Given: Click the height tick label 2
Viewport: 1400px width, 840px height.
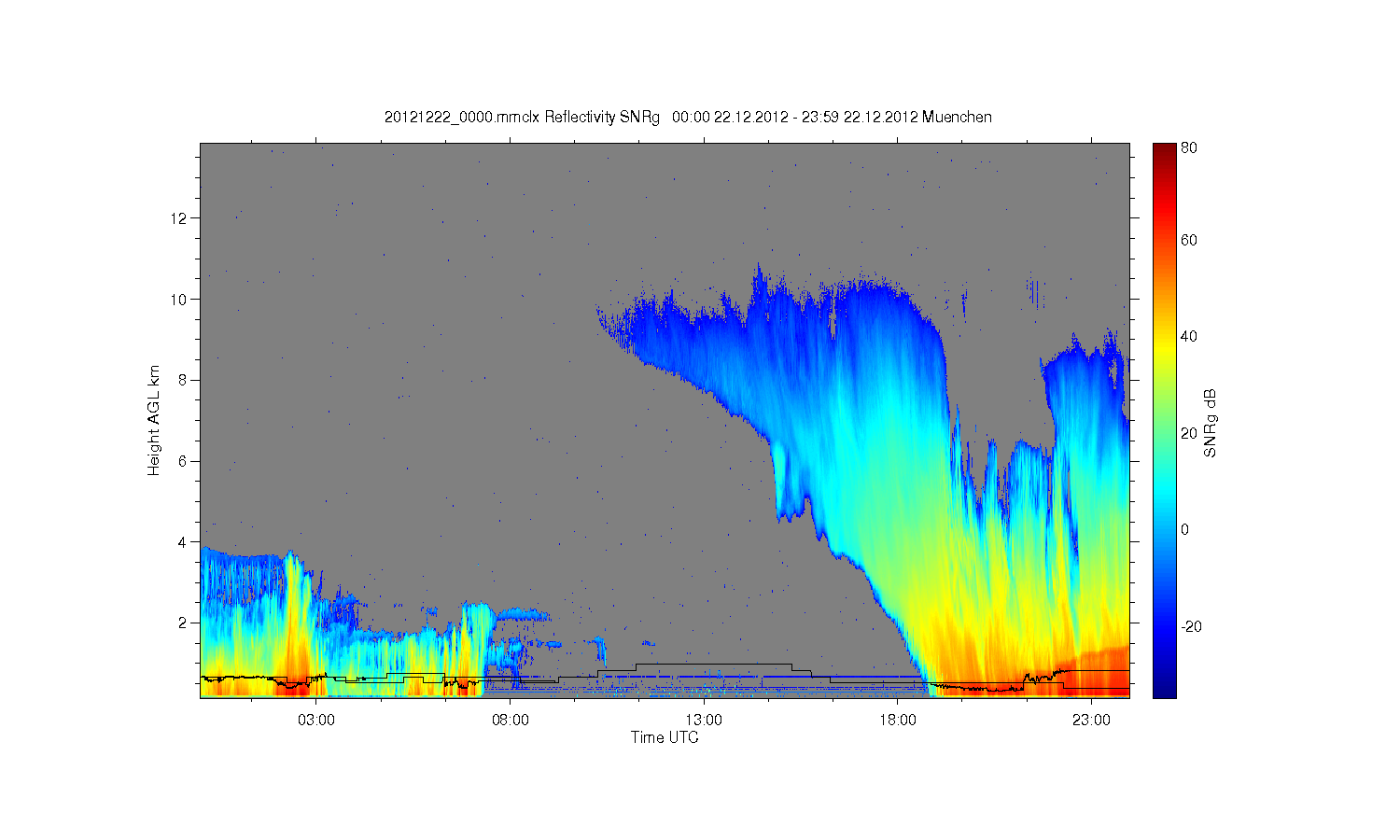Looking at the screenshot, I should [x=184, y=623].
